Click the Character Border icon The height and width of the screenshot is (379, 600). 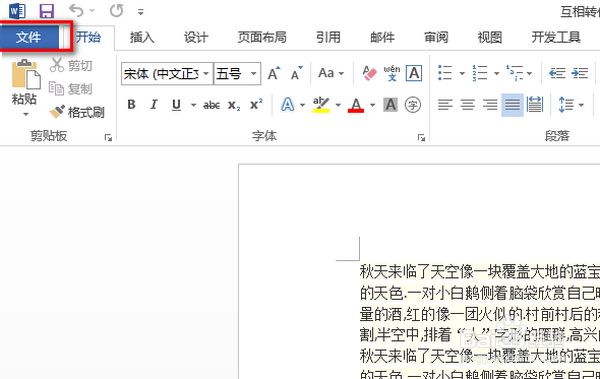tap(414, 73)
